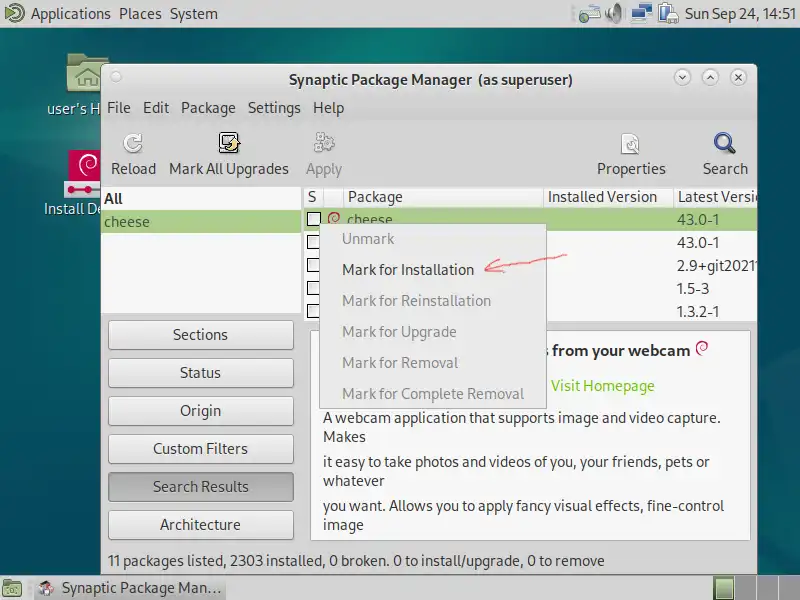Click the Custom Filters button
Screen dimensions: 800x600
[x=201, y=449]
